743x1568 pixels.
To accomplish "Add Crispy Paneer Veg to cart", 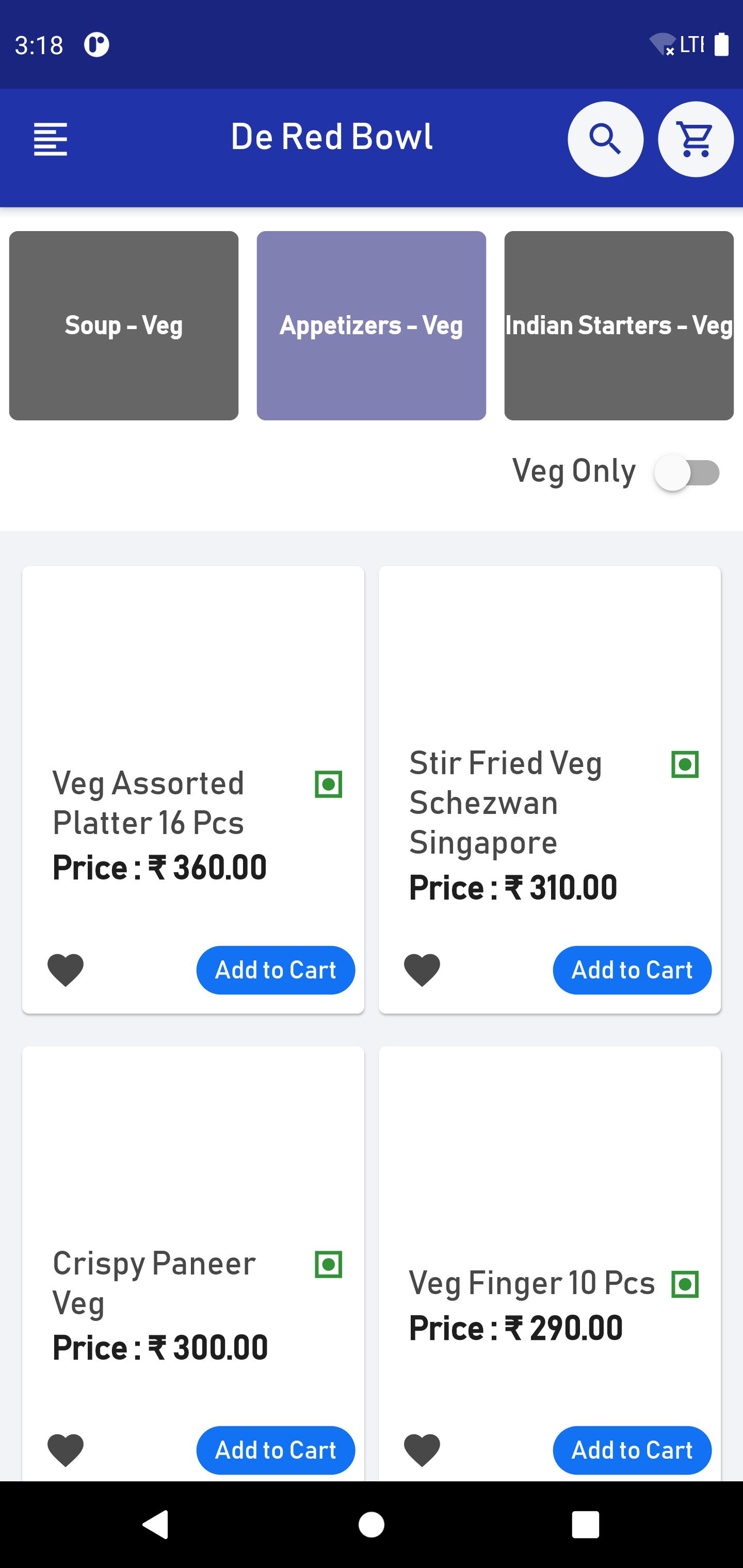I will [276, 1450].
